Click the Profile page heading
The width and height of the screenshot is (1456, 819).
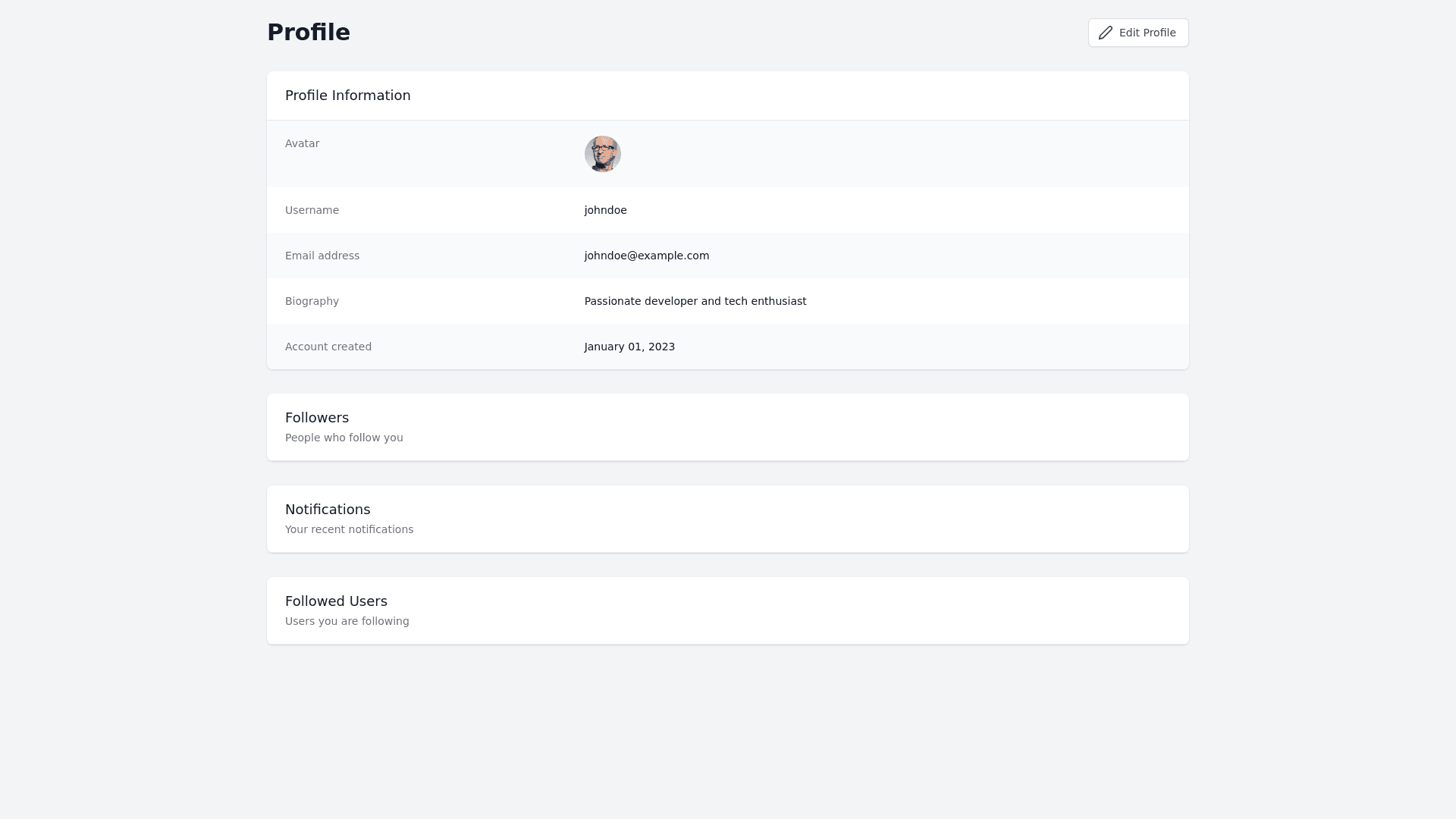click(309, 32)
